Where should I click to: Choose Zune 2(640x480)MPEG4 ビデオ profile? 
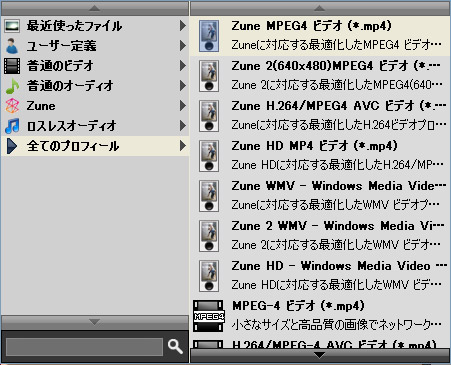(x=320, y=76)
